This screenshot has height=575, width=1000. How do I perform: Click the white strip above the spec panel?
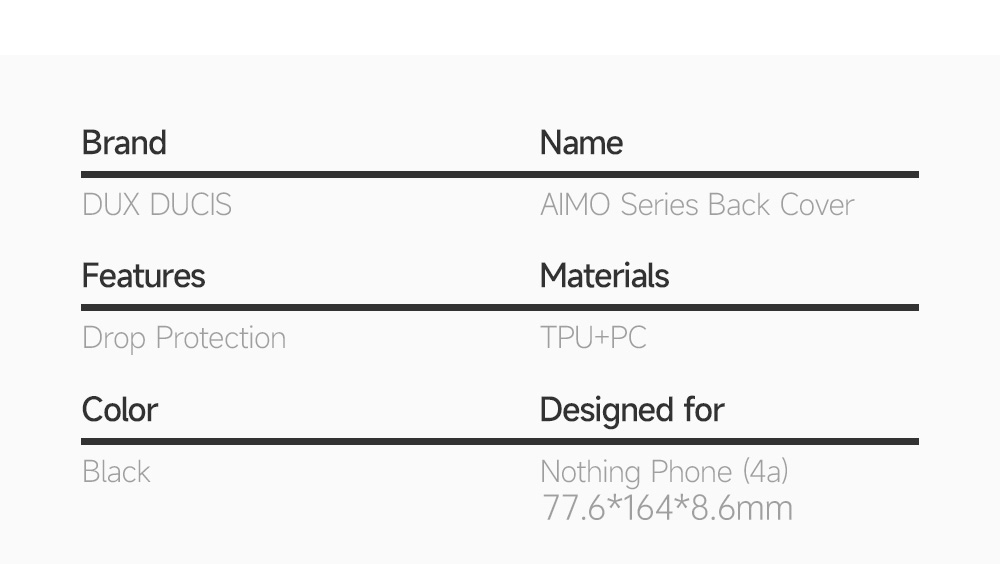coord(500,26)
